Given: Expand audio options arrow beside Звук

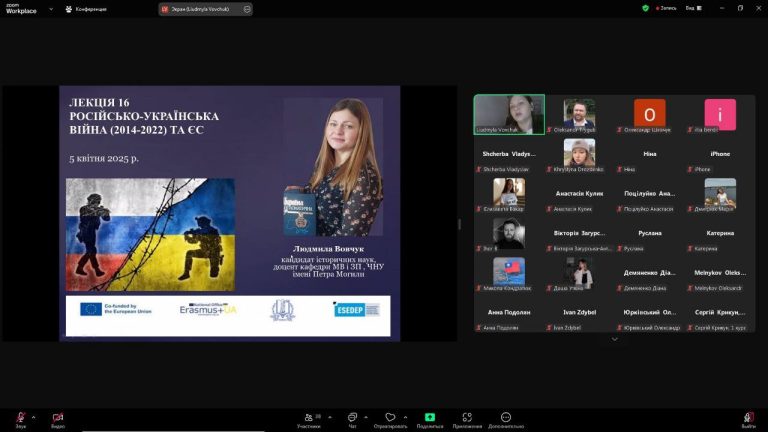Looking at the screenshot, I should click(x=34, y=416).
